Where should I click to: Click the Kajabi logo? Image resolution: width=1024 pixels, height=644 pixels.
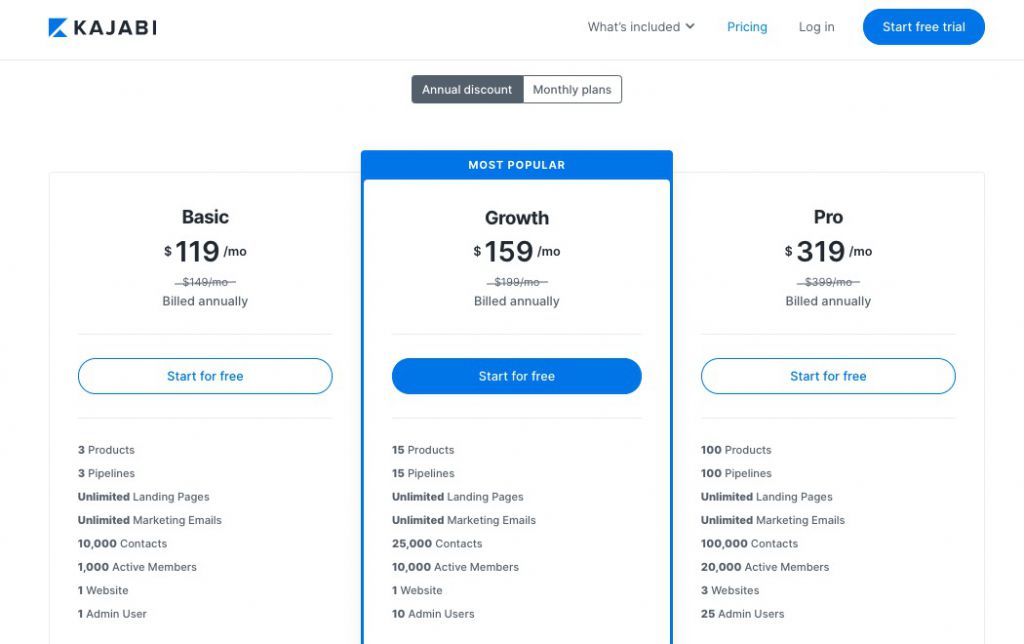click(103, 27)
